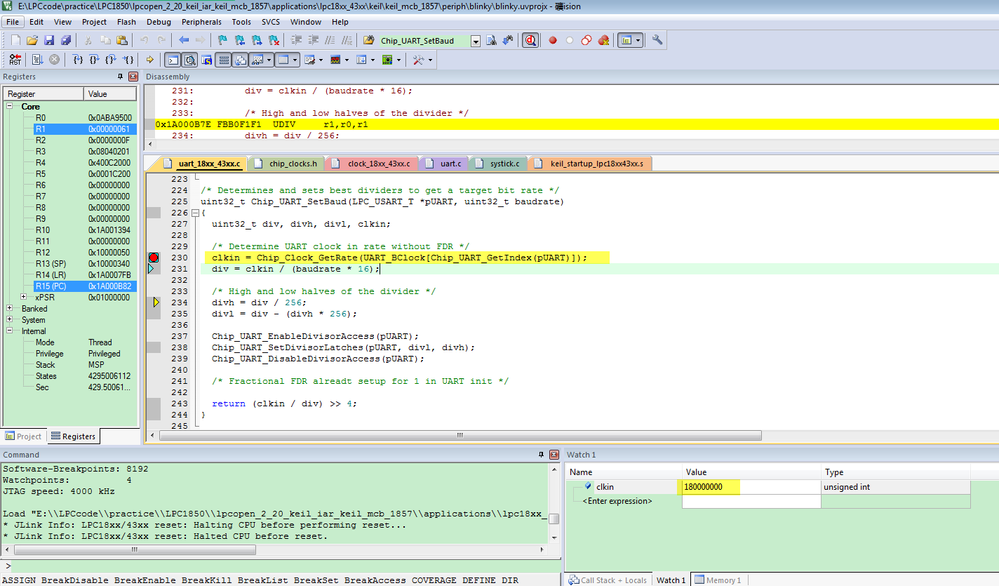Click Show Next Statement yellow arrow icon

149,60
